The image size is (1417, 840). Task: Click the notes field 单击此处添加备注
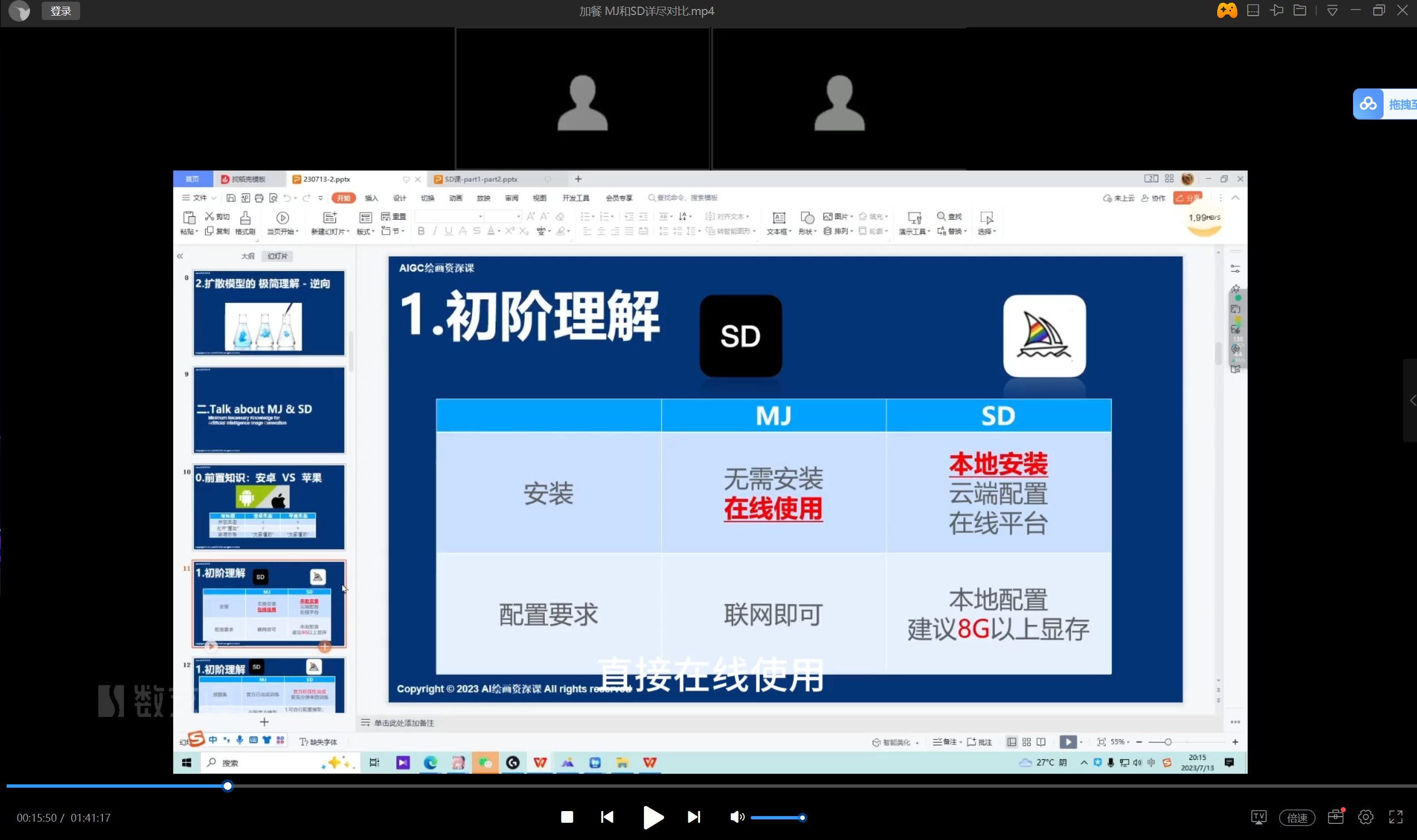pos(404,723)
